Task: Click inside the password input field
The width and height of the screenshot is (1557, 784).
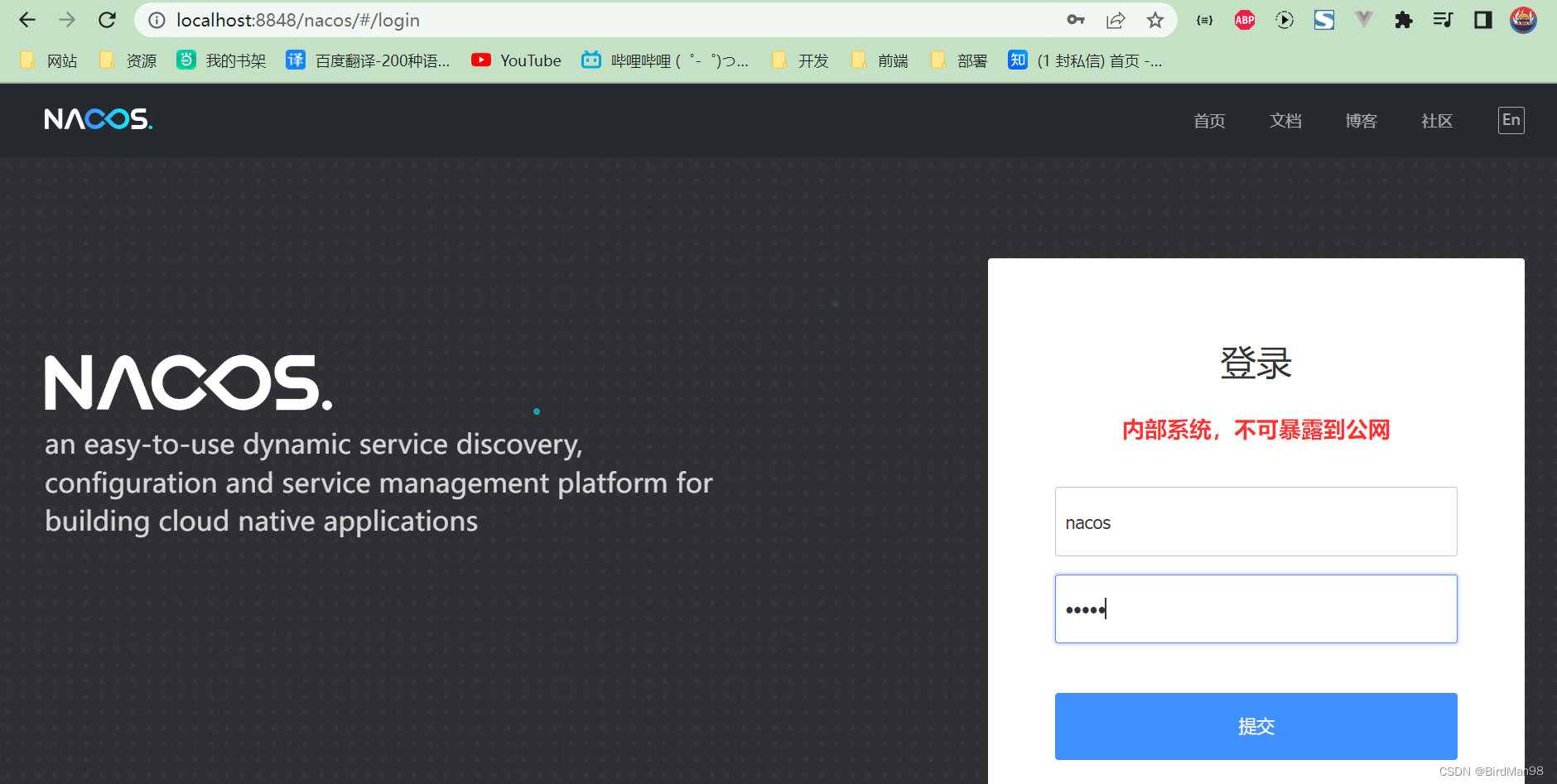Action: point(1255,608)
